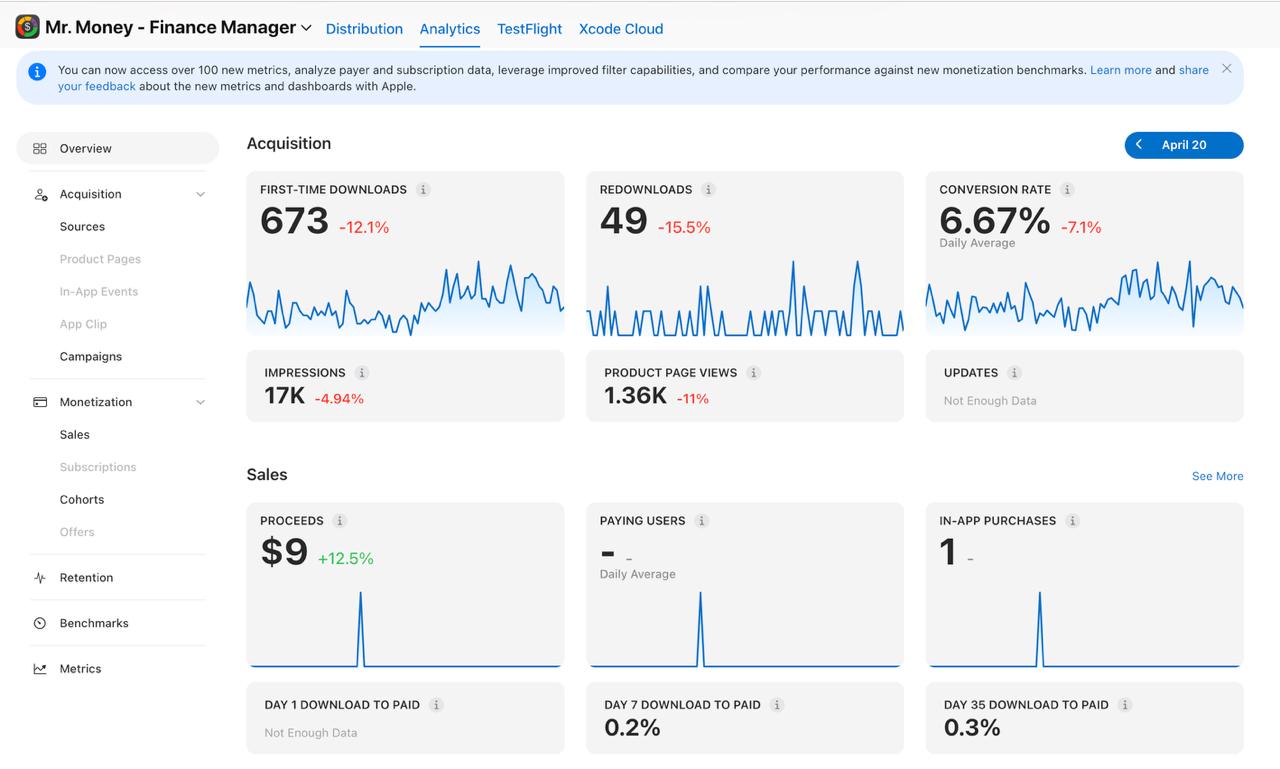Show info for First-Time Downloads
Screen dimensions: 1280x769
pyautogui.click(x=423, y=190)
